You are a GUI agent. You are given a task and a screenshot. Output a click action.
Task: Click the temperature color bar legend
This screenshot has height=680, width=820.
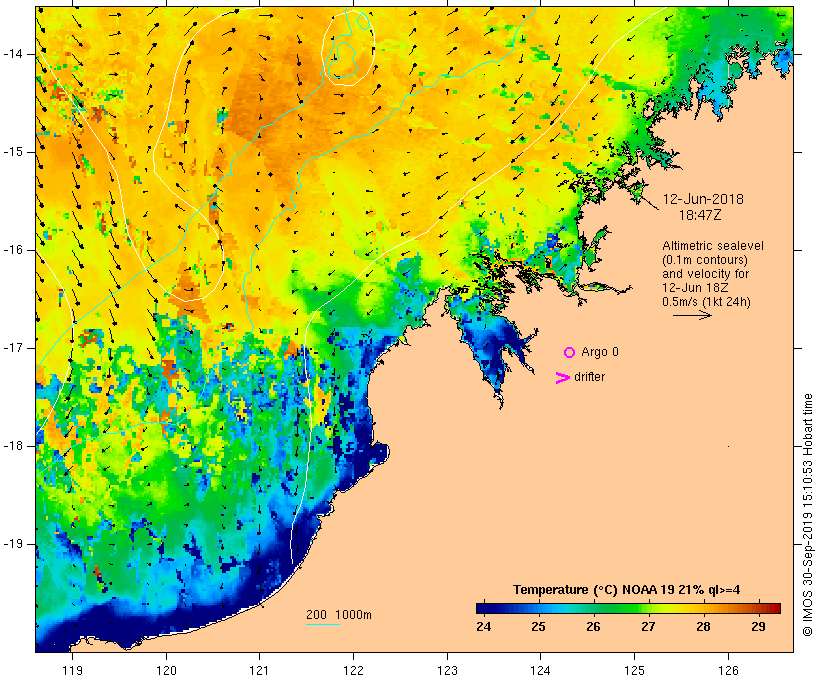click(x=628, y=608)
